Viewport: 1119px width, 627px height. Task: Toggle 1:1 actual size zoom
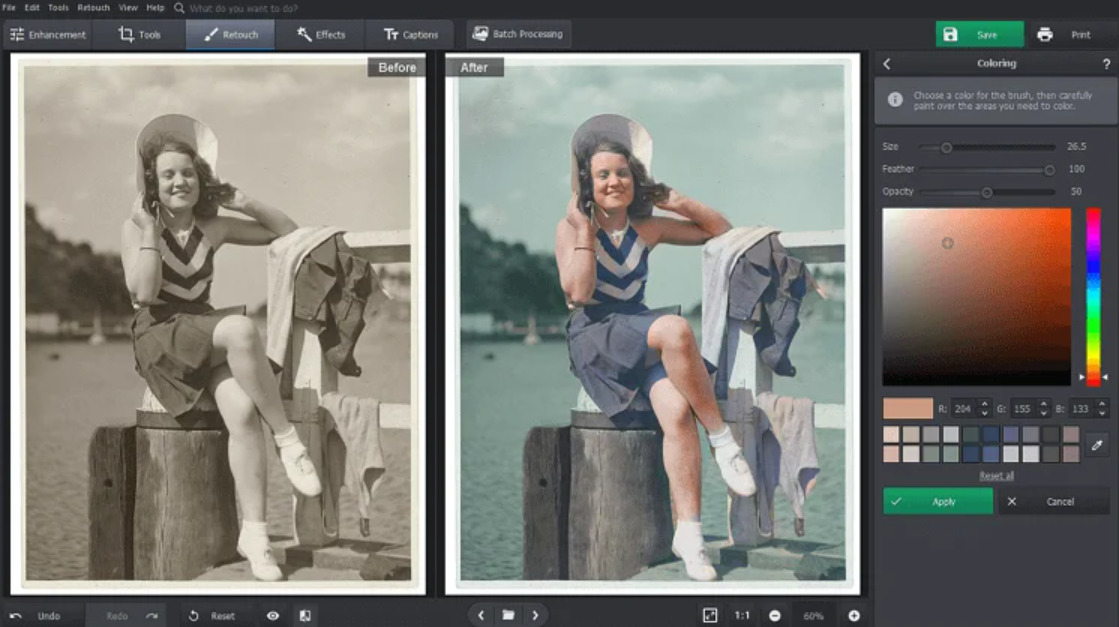(742, 616)
